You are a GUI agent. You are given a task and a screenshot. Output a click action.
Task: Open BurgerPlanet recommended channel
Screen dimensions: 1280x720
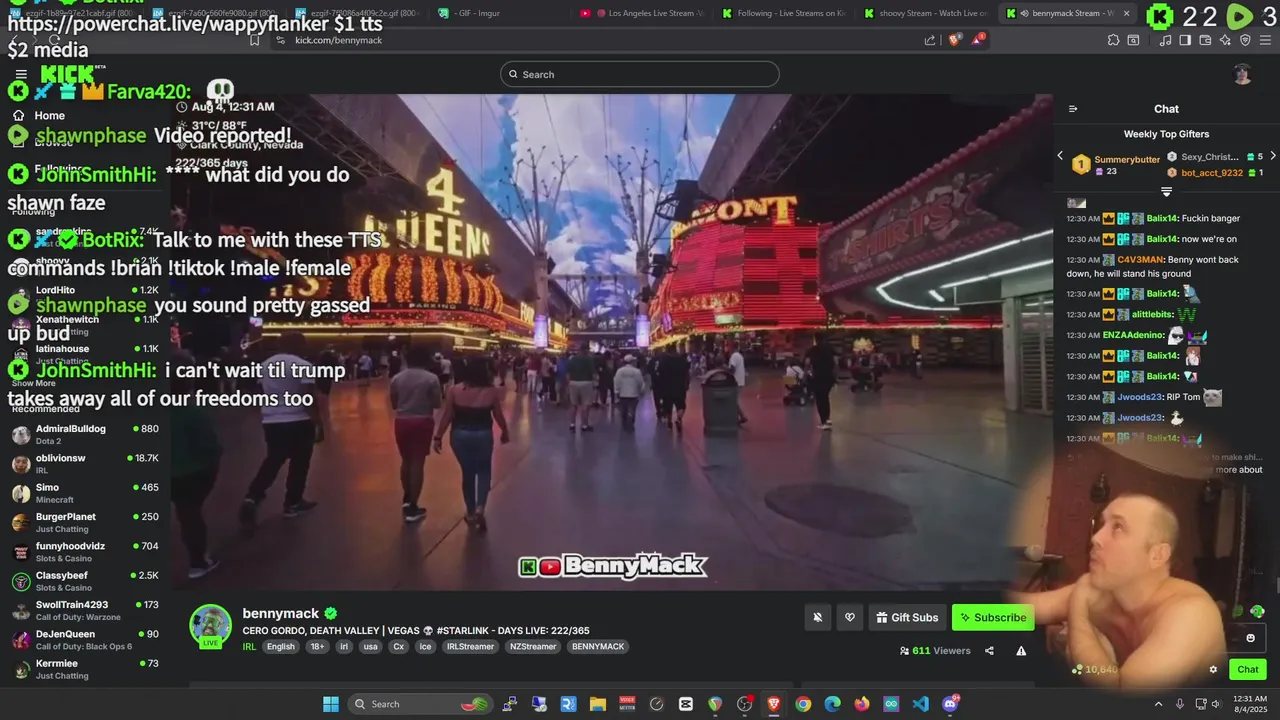[x=85, y=522]
